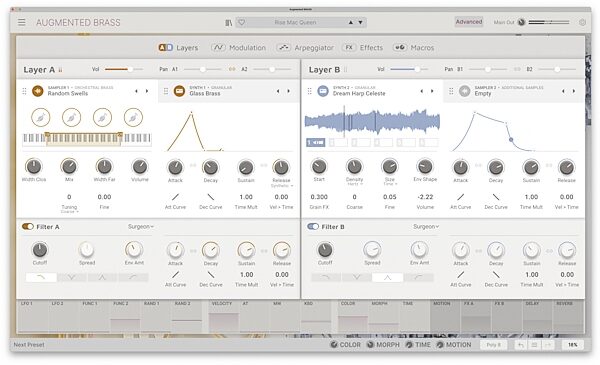
Task: Open Release Synthetic dropdown in Glass Brass
Action: 282,186
